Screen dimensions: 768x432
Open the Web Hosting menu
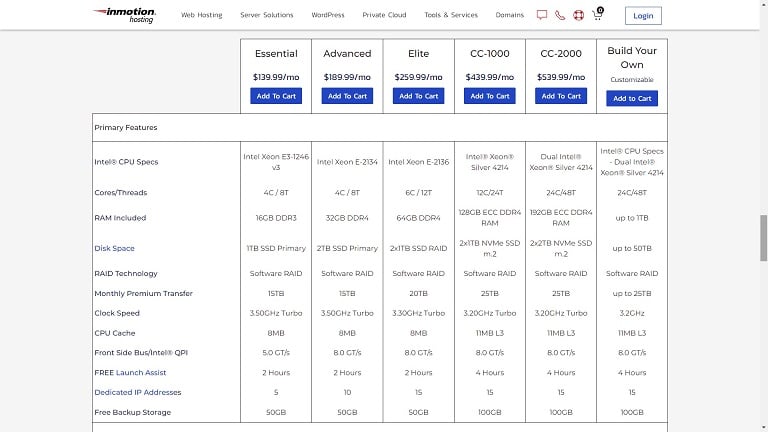pyautogui.click(x=201, y=15)
